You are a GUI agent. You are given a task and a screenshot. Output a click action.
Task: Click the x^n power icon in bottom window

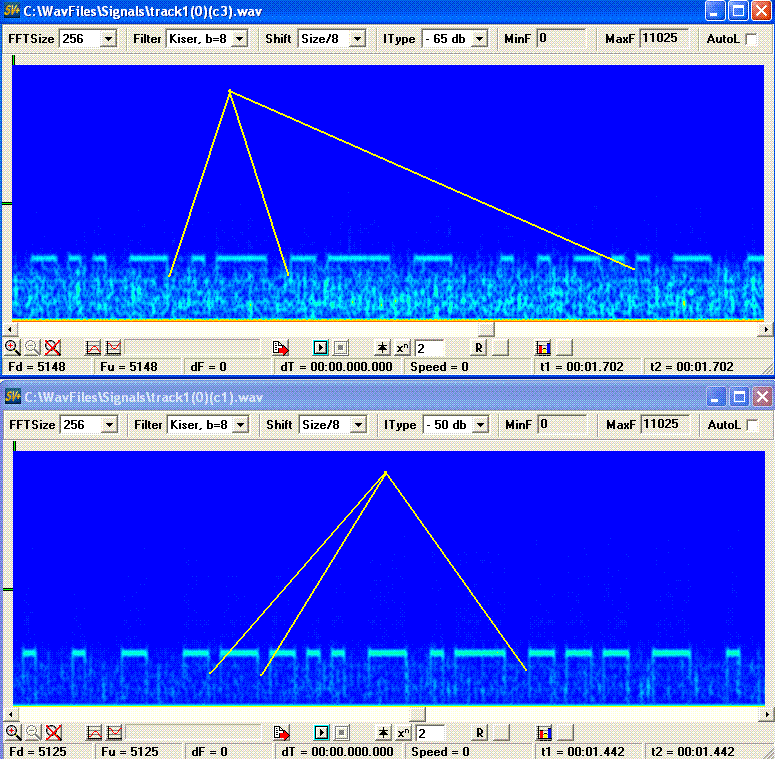[x=403, y=732]
